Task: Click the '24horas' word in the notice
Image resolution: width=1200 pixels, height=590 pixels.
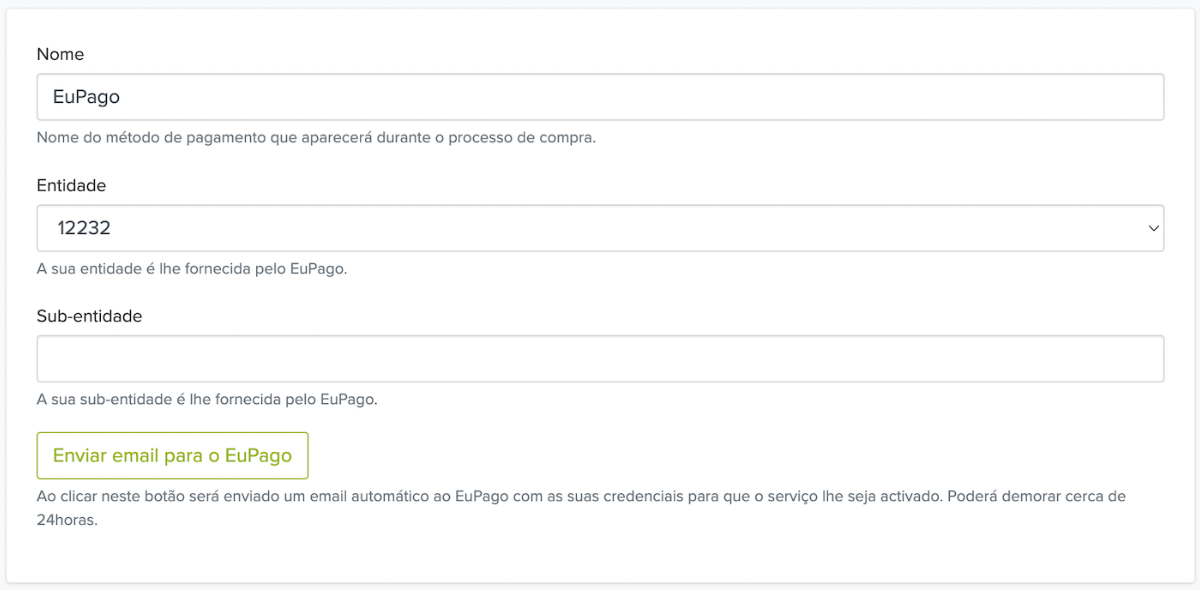Action: (x=67, y=520)
